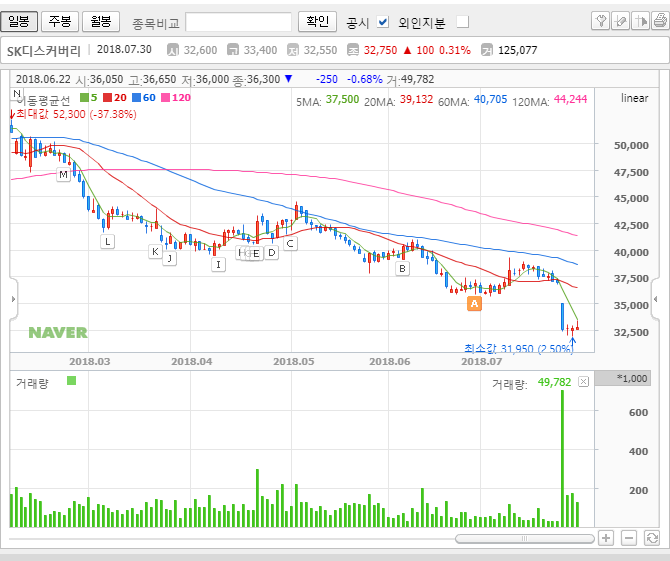The width and height of the screenshot is (670, 561).
Task: Enable the 외인지분 foreign ownership checkbox
Action: pos(462,21)
